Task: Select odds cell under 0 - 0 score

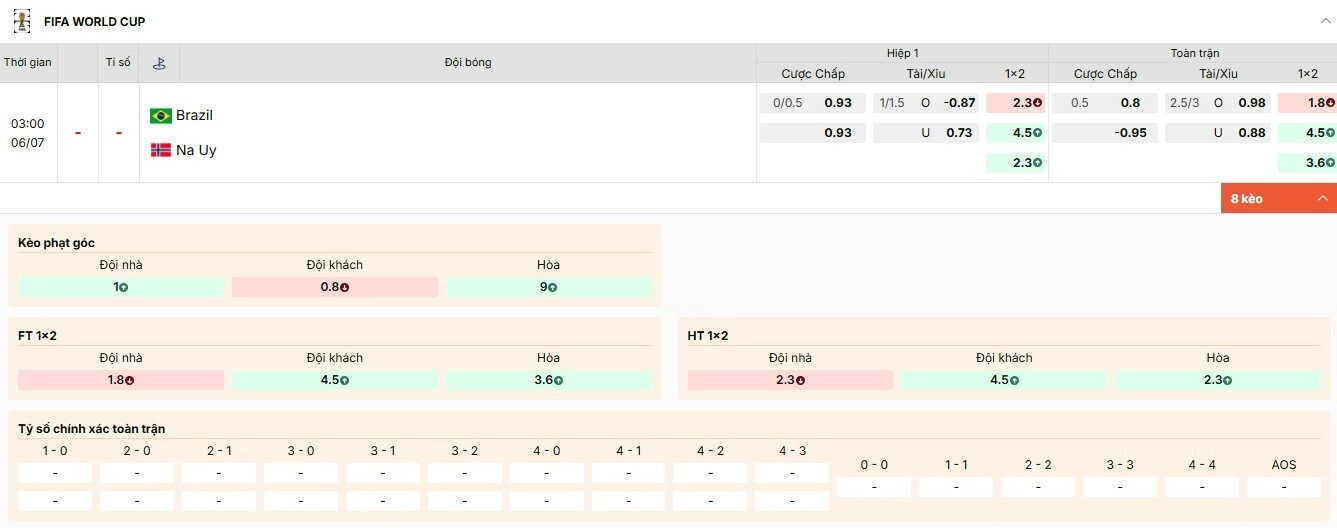Action: point(874,487)
